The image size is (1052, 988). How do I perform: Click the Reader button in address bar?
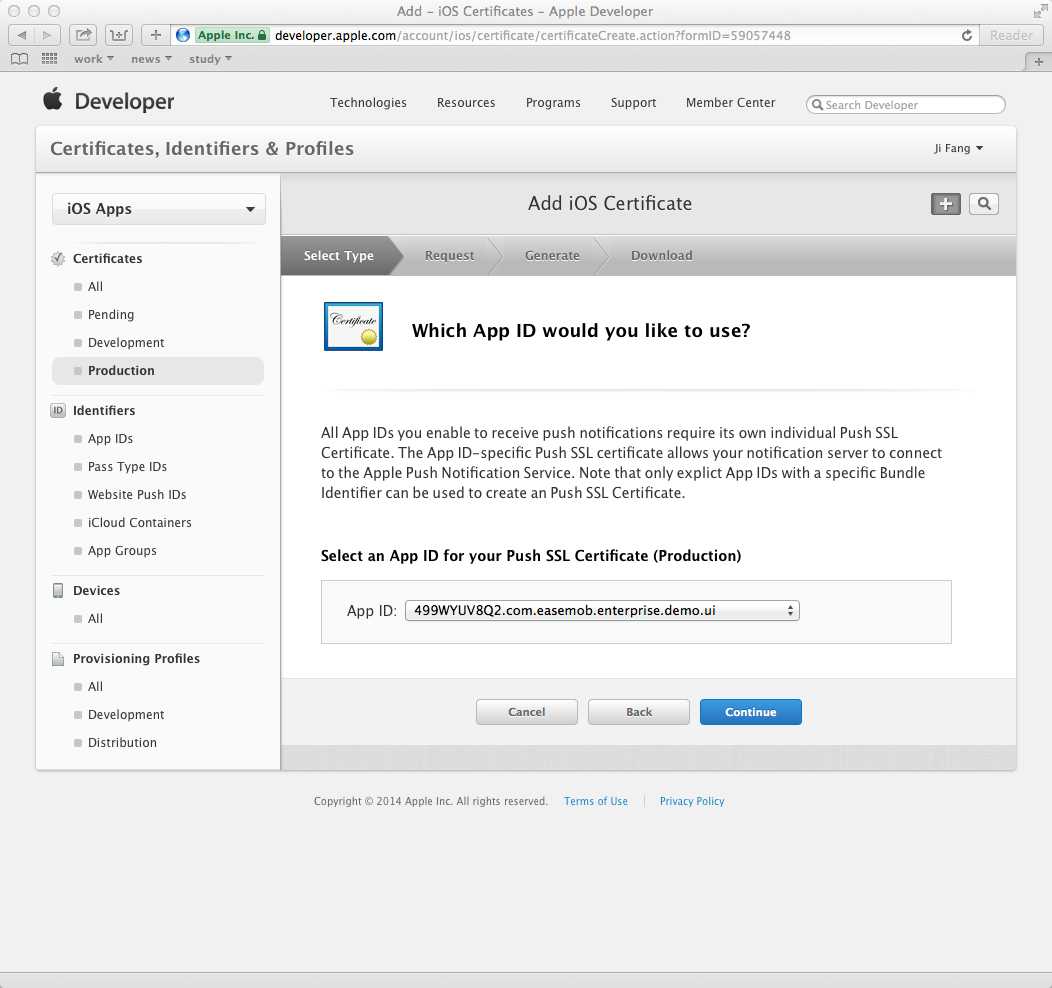click(x=1011, y=35)
